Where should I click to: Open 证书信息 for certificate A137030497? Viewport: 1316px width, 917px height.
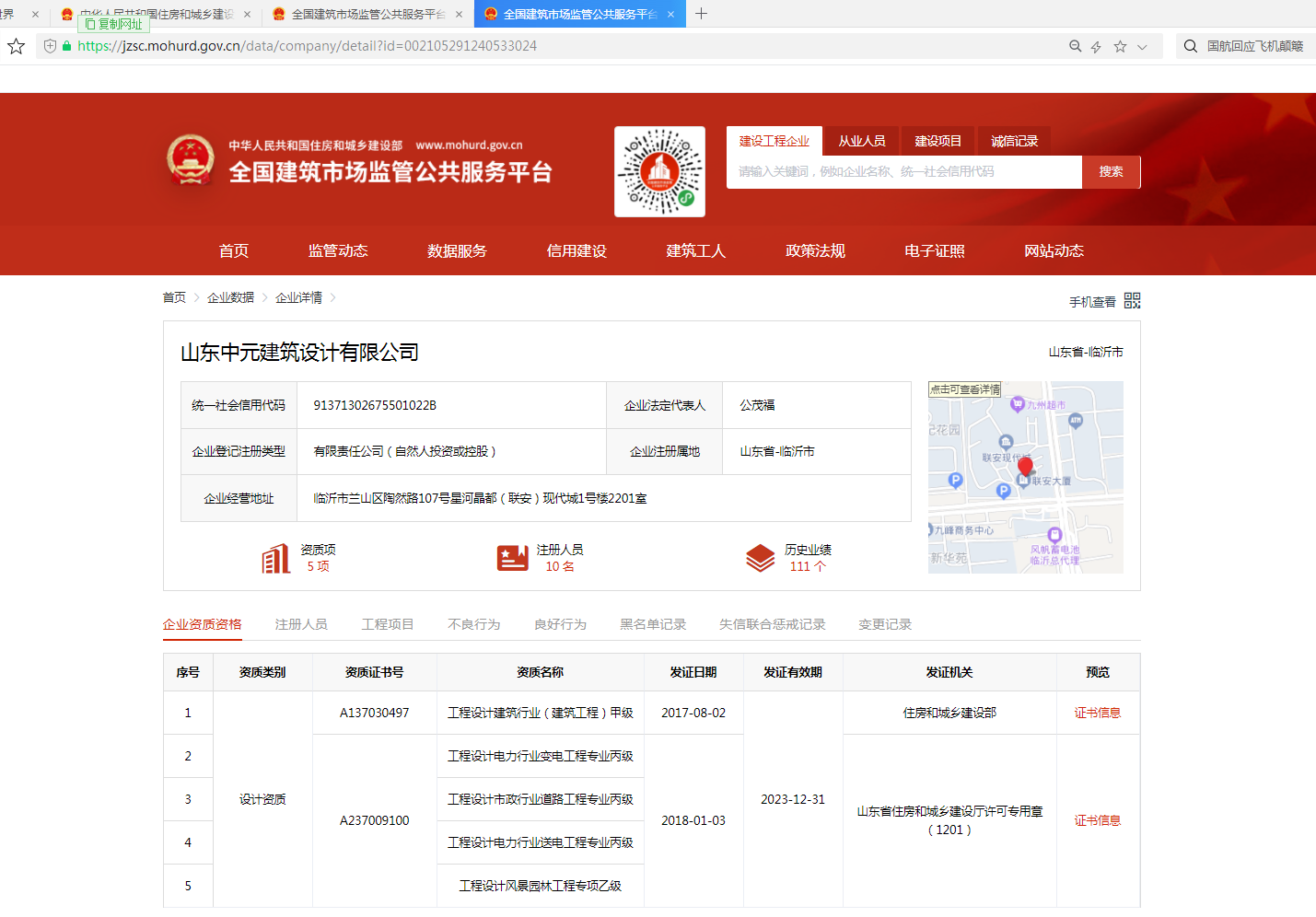(x=1098, y=712)
